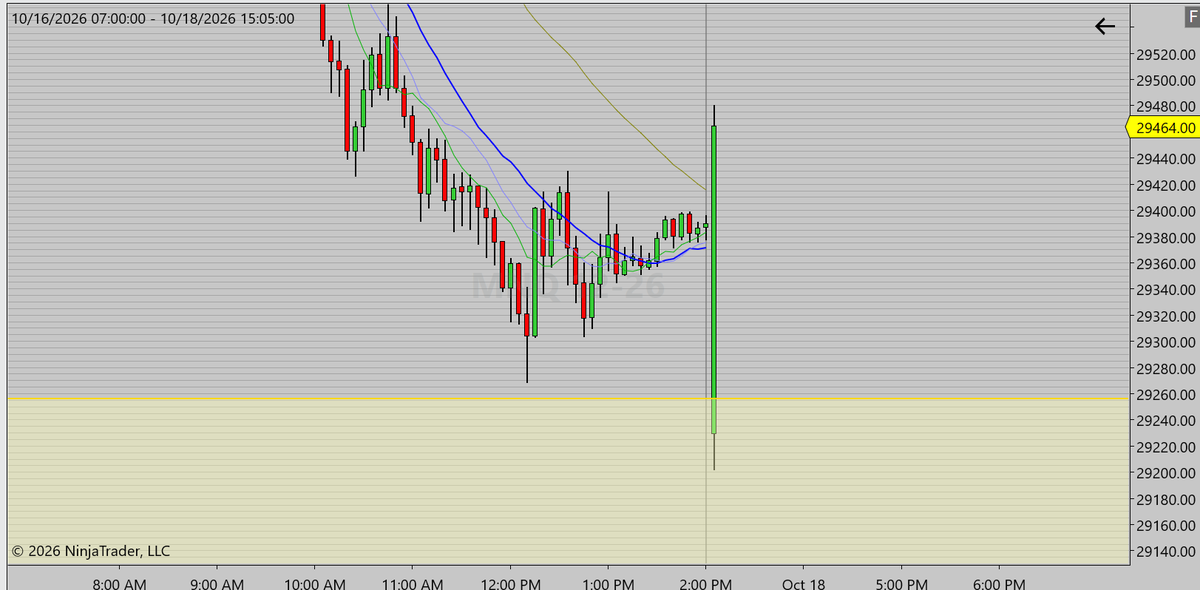
Task: Click the 29240.00 price axis label
Action: tap(1166, 420)
